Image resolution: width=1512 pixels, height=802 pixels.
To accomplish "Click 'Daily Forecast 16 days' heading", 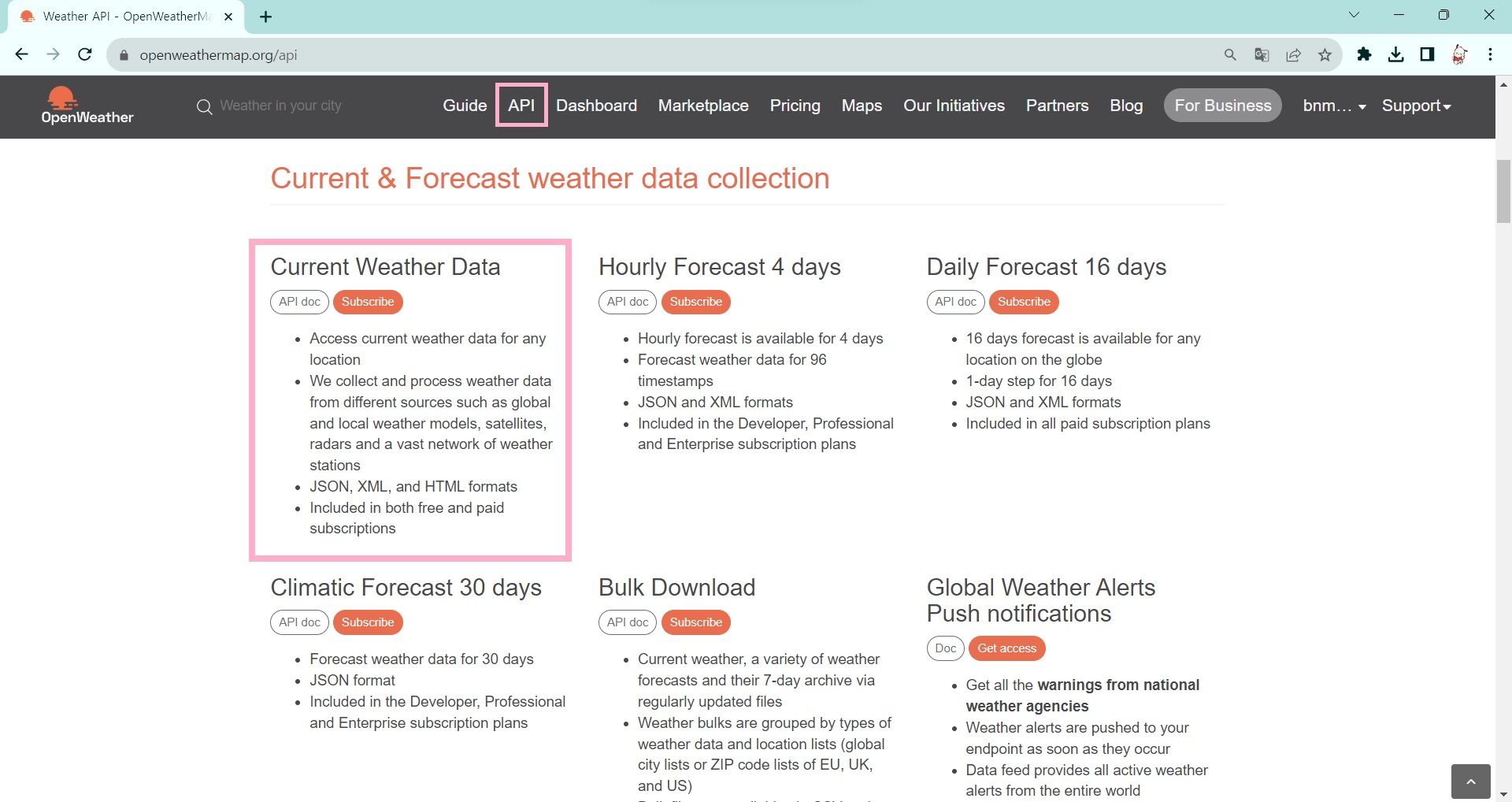I will [1046, 267].
